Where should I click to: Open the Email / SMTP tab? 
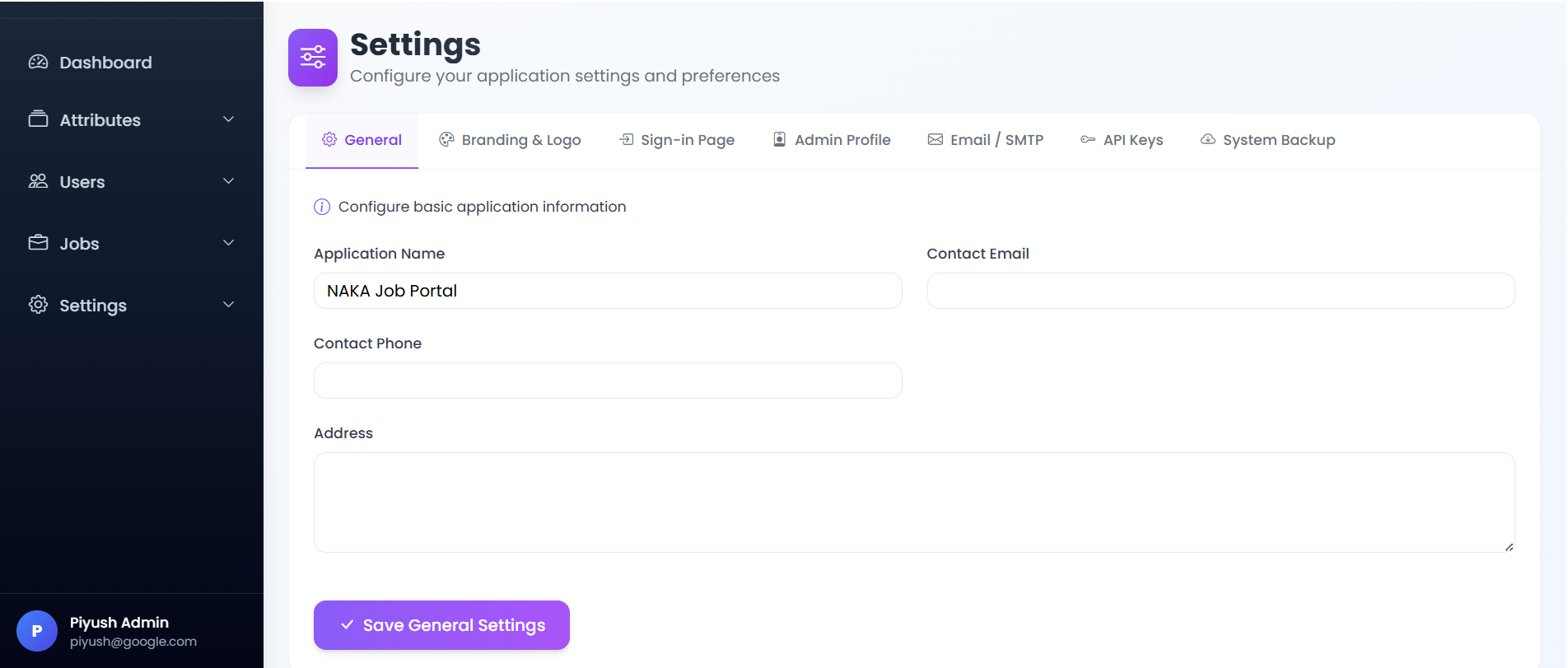coord(986,140)
